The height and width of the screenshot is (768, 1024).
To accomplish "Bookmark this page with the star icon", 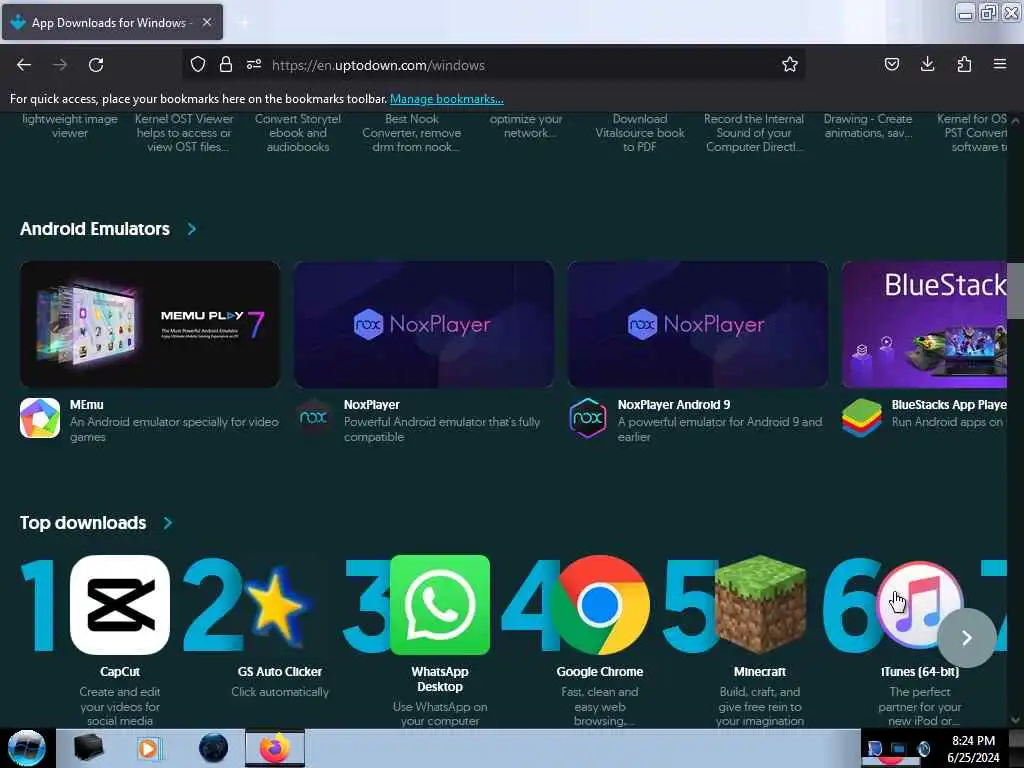I will tap(790, 64).
